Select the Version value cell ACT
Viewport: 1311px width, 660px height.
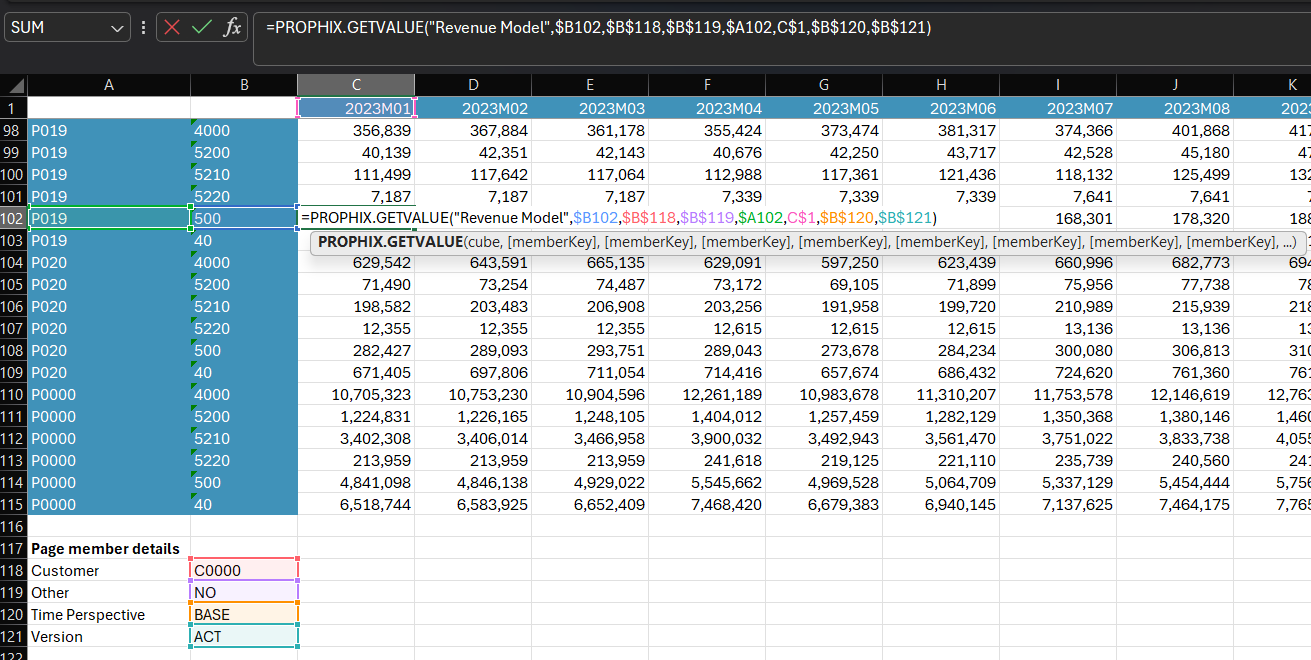pyautogui.click(x=243, y=636)
